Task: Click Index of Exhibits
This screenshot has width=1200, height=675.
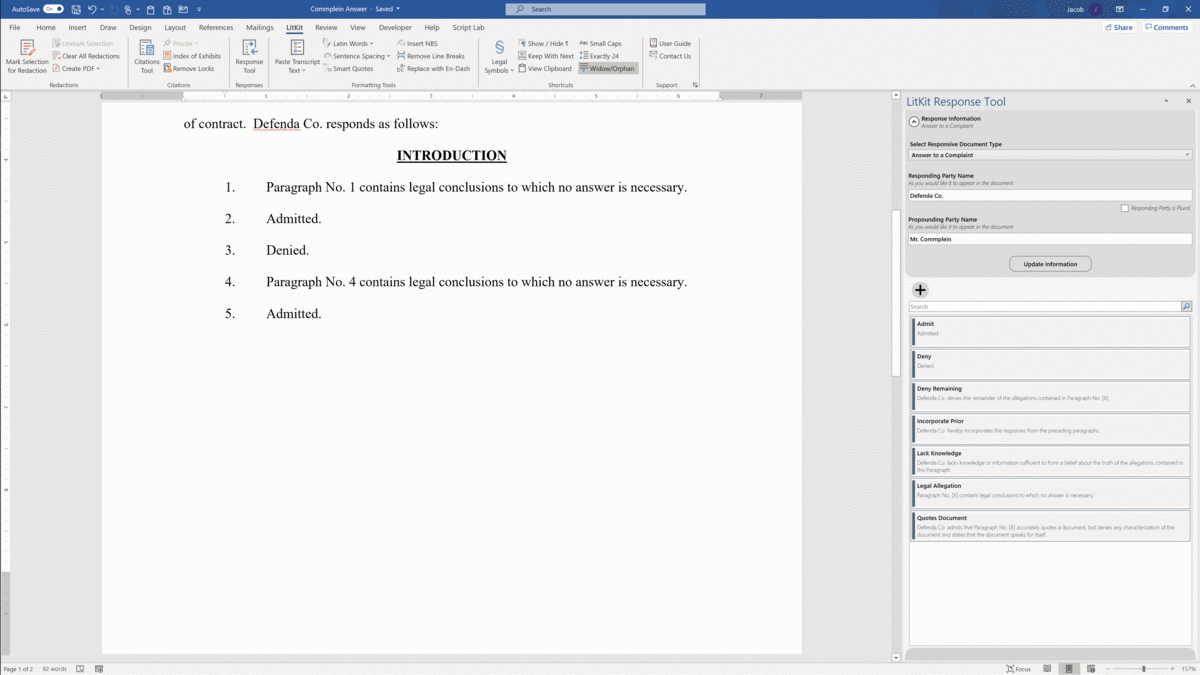Action: [192, 56]
